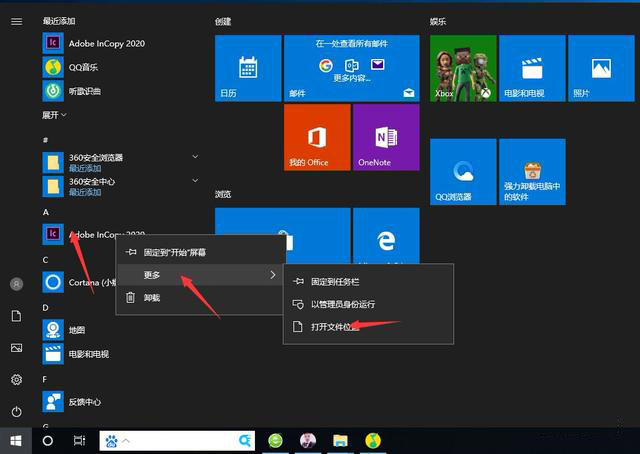This screenshot has width=640, height=454.
Task: Open the Pictures sidebar icon
Action: click(16, 348)
